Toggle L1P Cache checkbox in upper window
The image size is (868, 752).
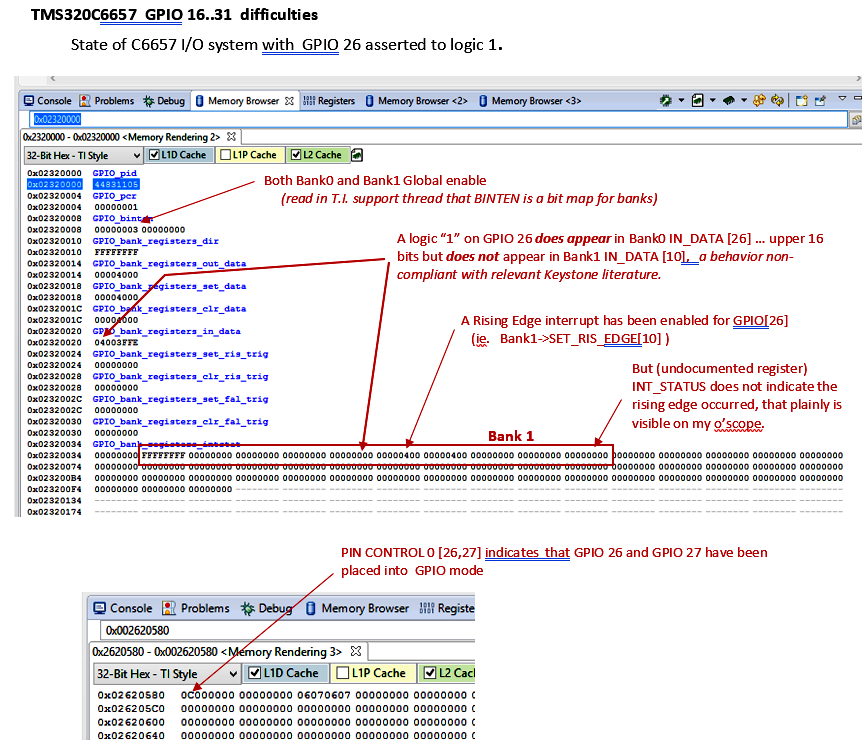(225, 155)
